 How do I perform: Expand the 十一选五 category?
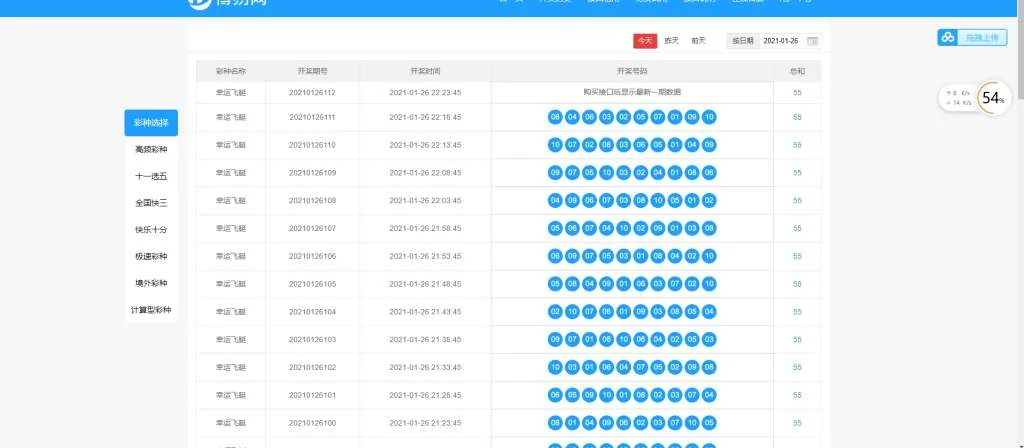pos(151,176)
